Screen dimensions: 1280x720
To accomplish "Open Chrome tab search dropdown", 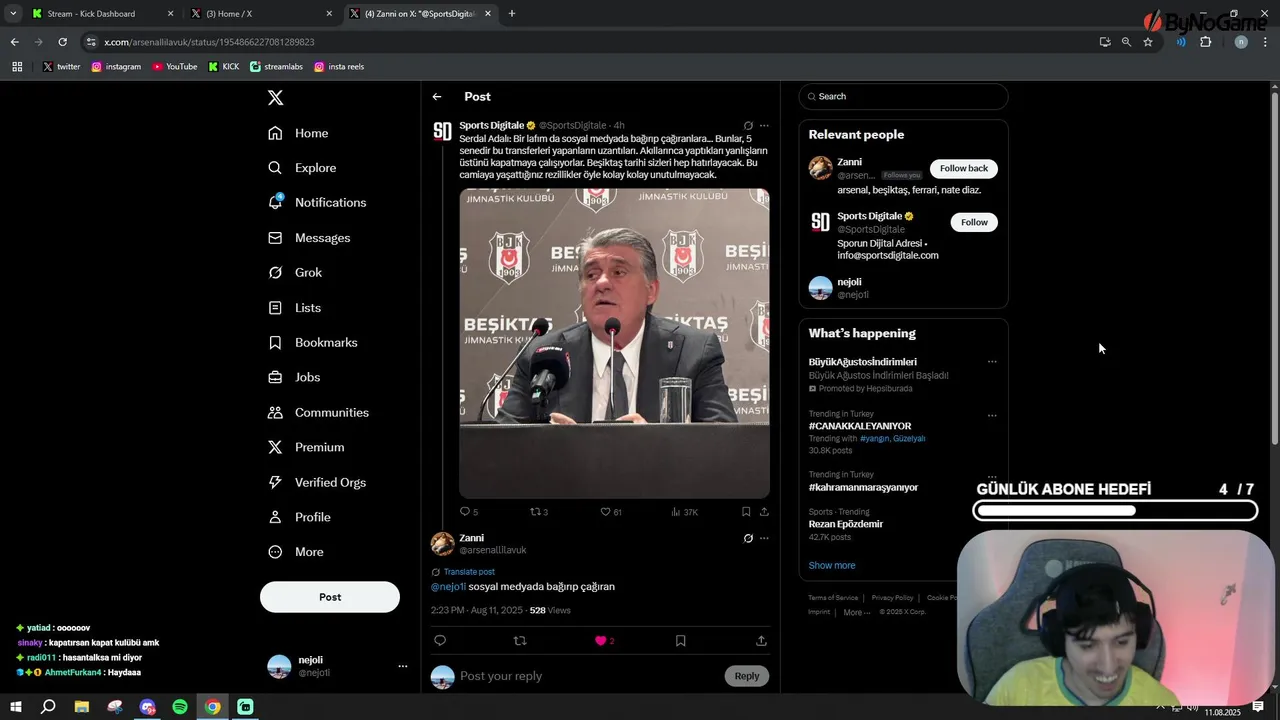I will coord(13,14).
